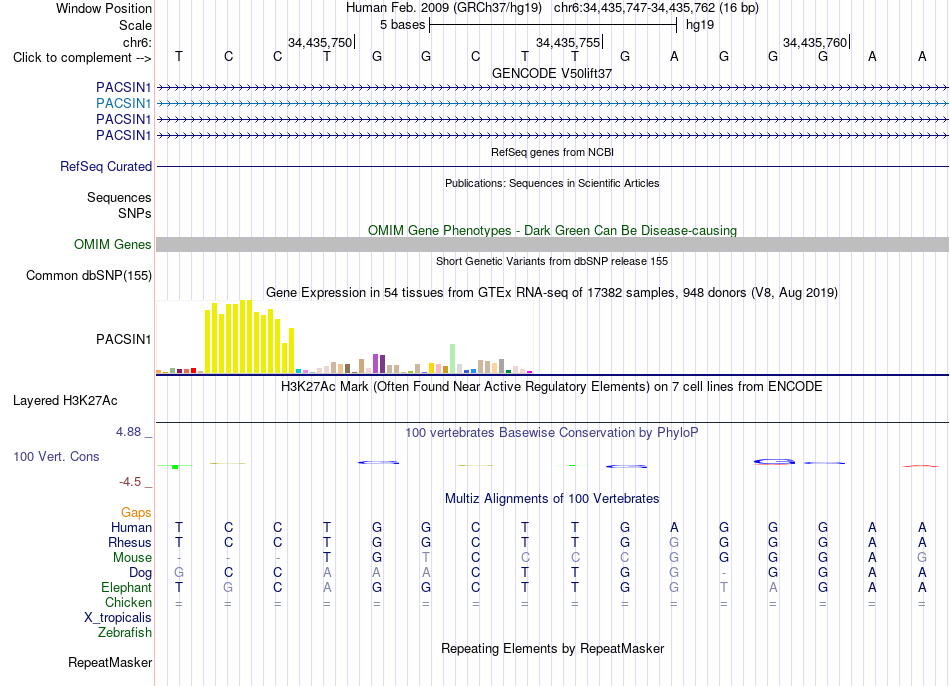Select the Human alignment row label

tap(131, 528)
